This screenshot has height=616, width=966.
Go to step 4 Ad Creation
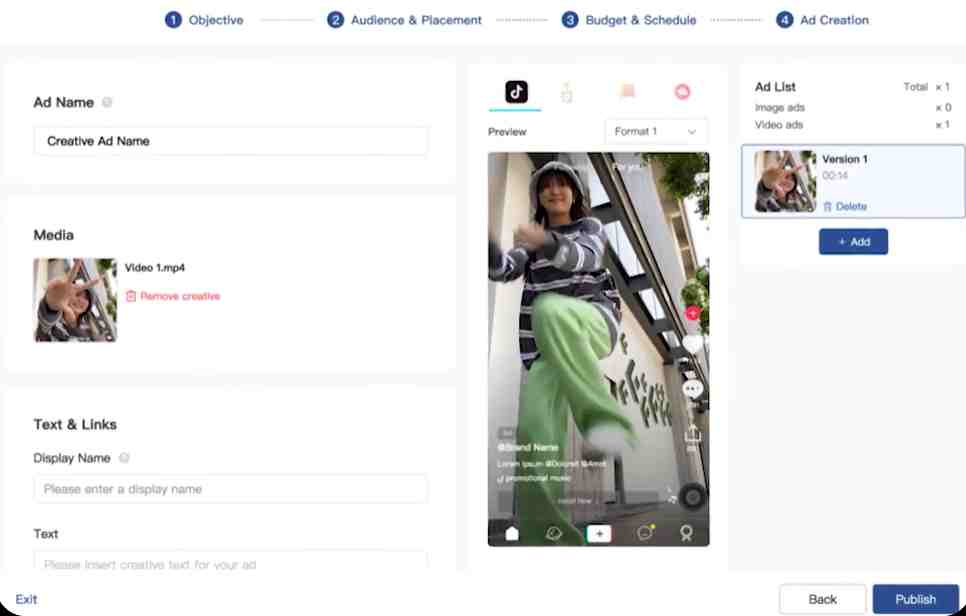click(x=822, y=20)
